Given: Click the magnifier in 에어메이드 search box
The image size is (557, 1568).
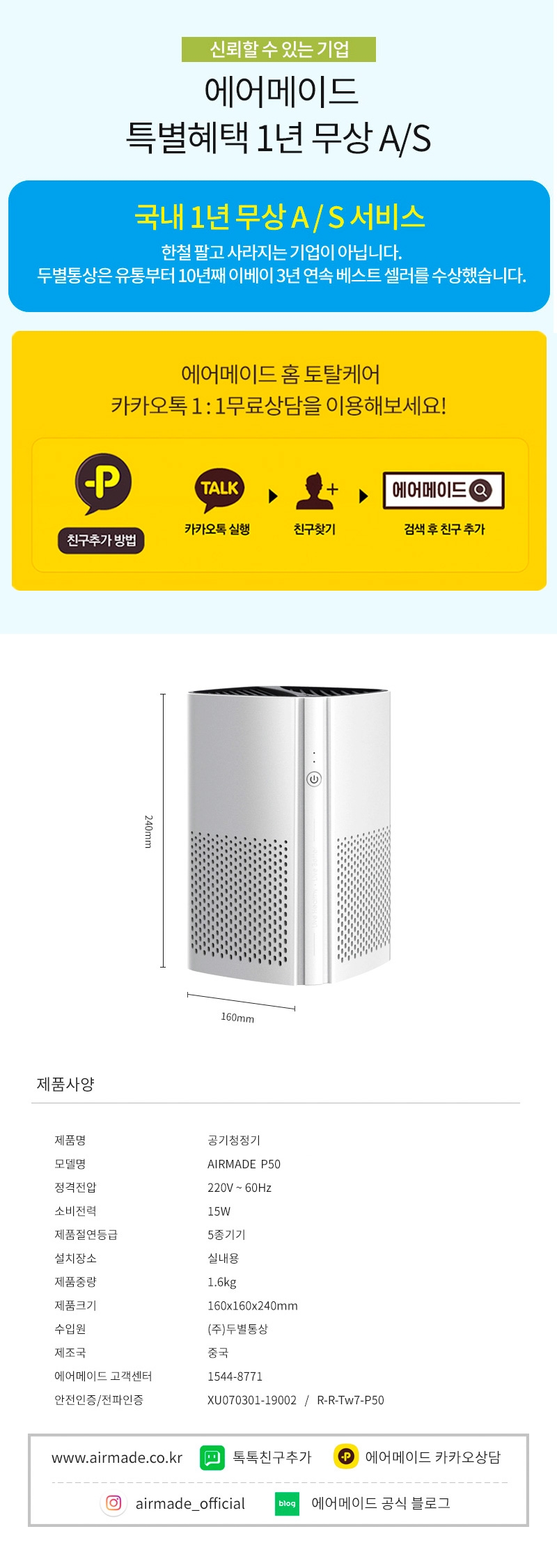Looking at the screenshot, I should tap(480, 490).
